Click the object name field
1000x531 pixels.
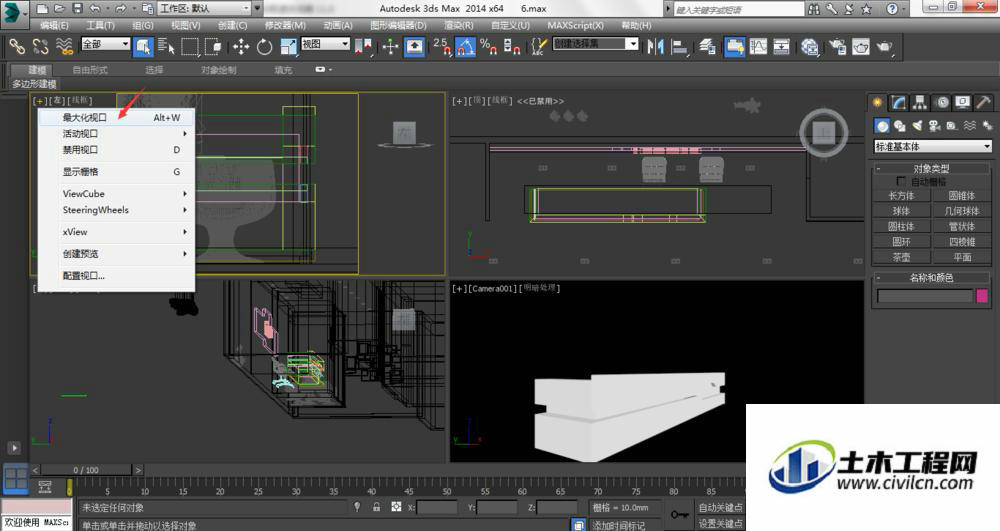(925, 296)
